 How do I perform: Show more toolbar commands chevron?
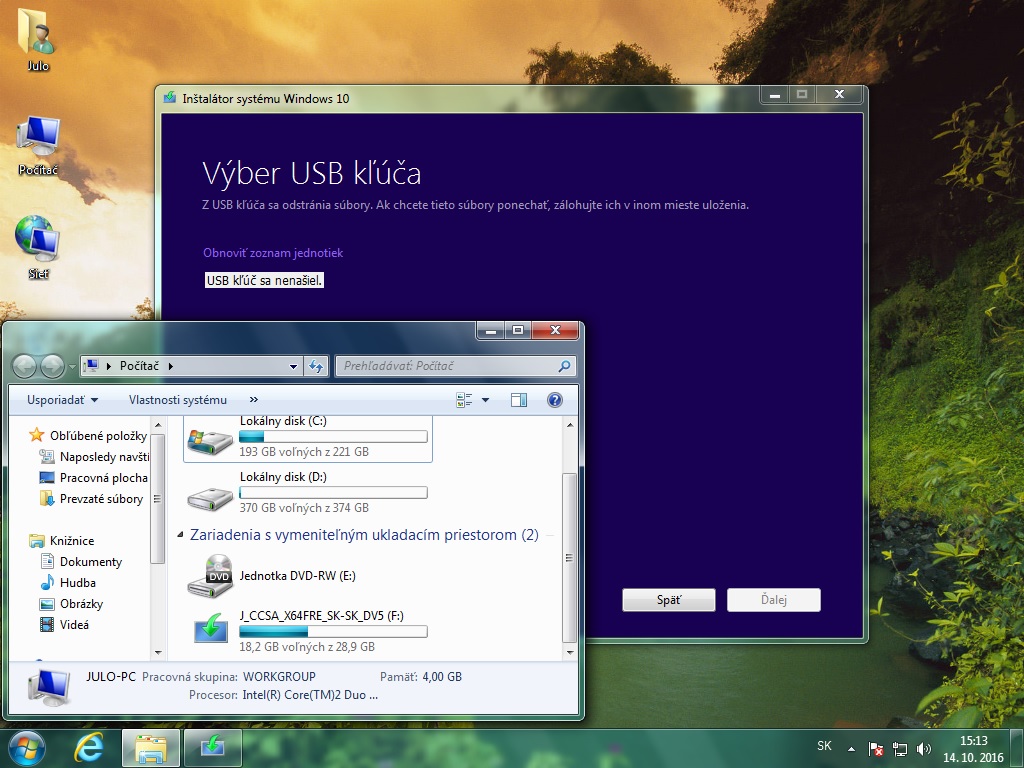point(253,400)
